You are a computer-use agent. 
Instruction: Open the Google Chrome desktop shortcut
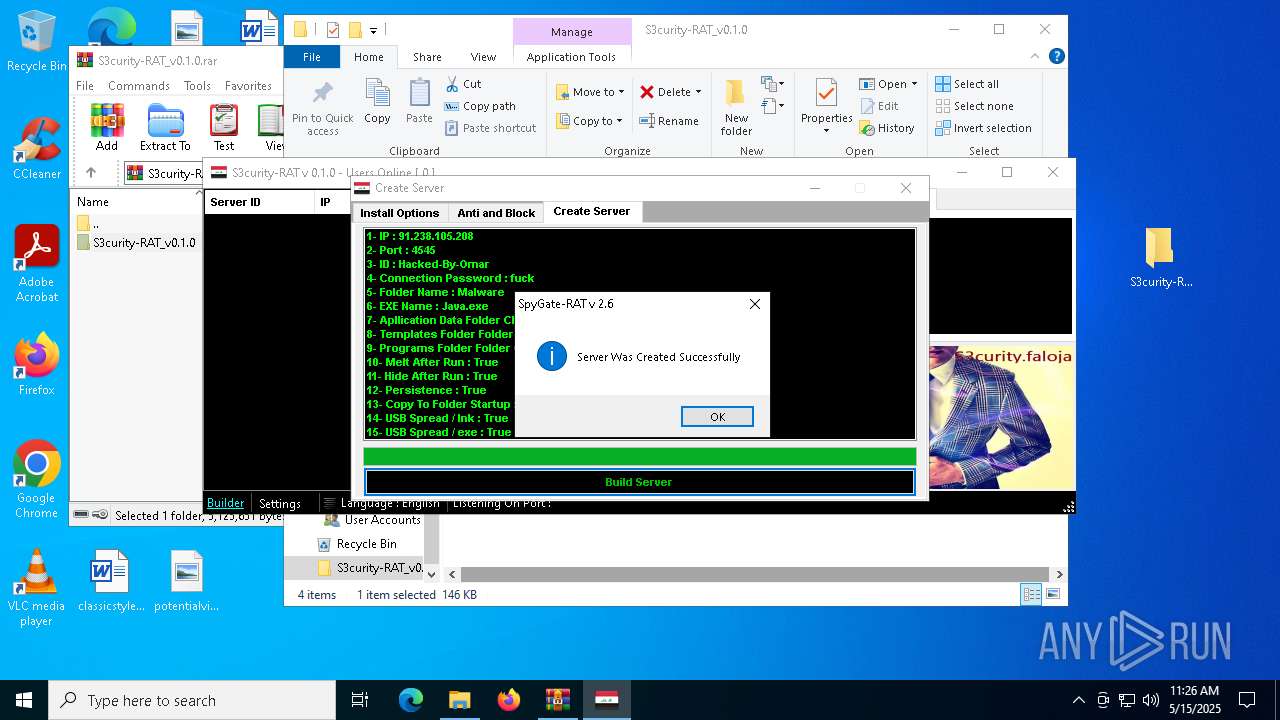[36, 480]
